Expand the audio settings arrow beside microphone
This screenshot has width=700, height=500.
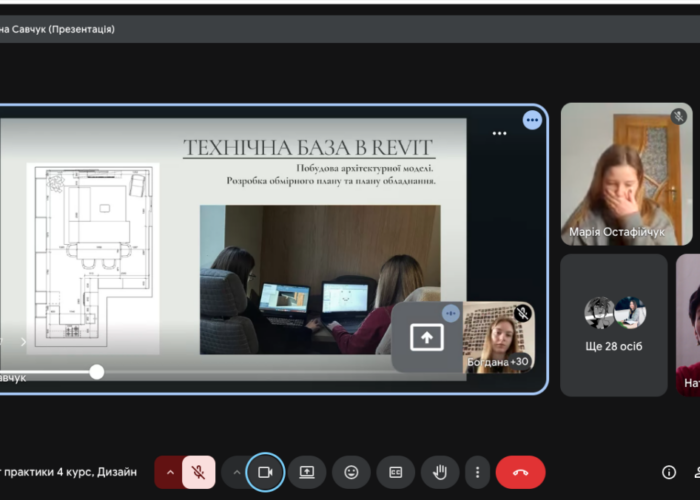[169, 472]
